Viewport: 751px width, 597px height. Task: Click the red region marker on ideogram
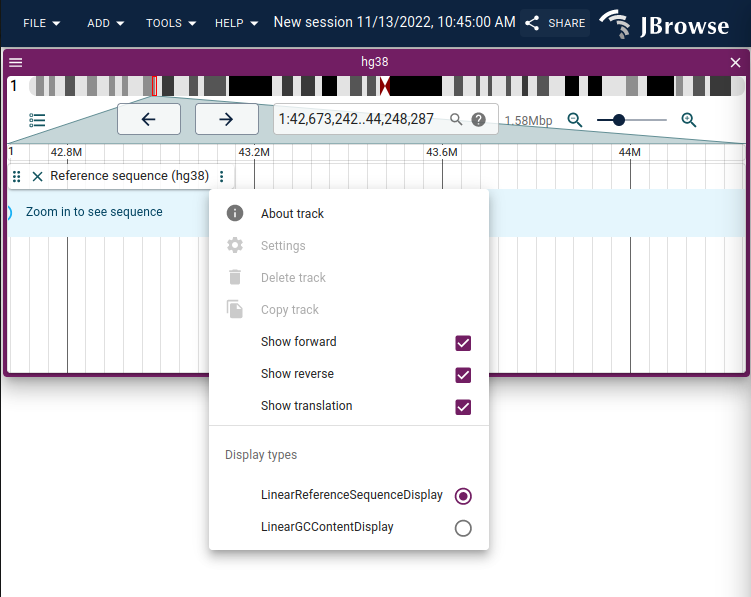pyautogui.click(x=155, y=86)
